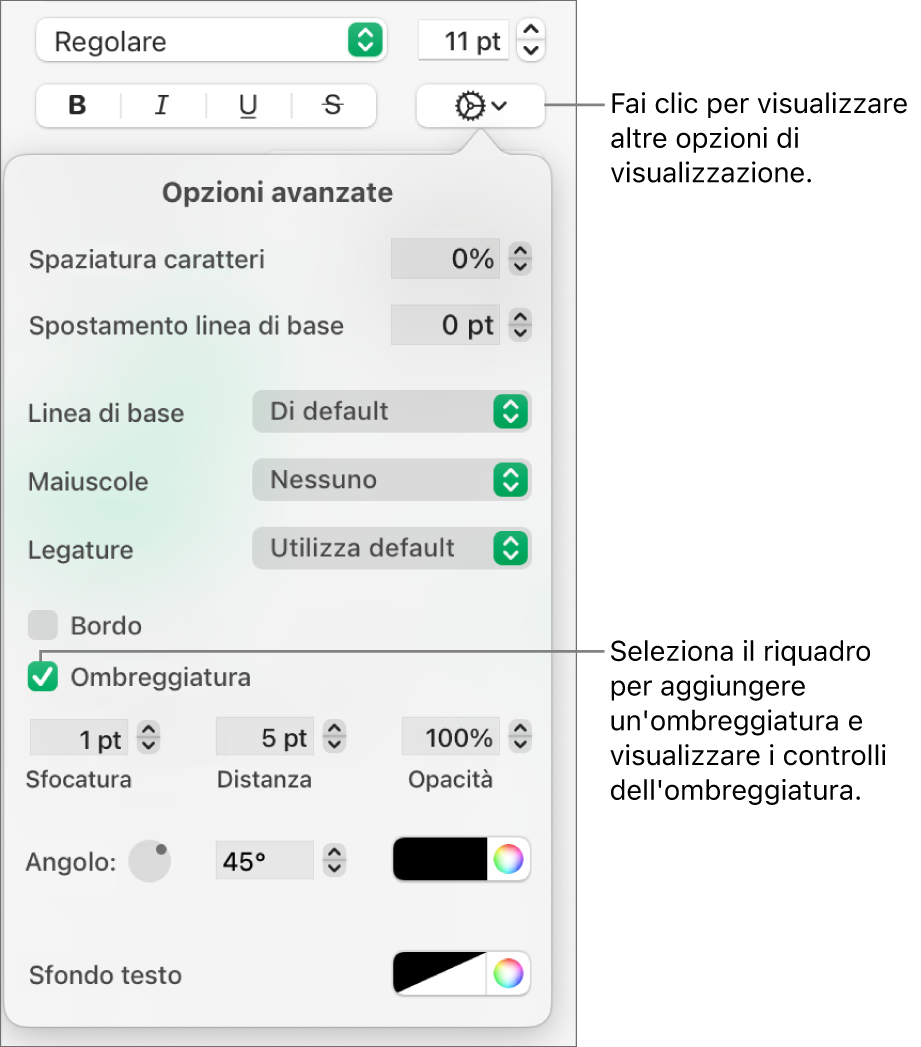The image size is (921, 1047).
Task: Increase the Distanza value to 6 pt
Action: (x=333, y=731)
